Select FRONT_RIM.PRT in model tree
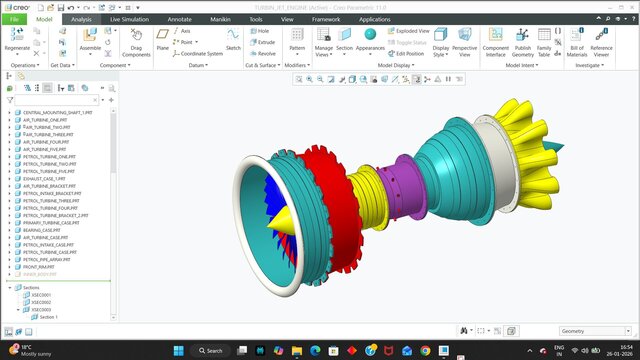Image resolution: width=640 pixels, height=360 pixels. 38,267
